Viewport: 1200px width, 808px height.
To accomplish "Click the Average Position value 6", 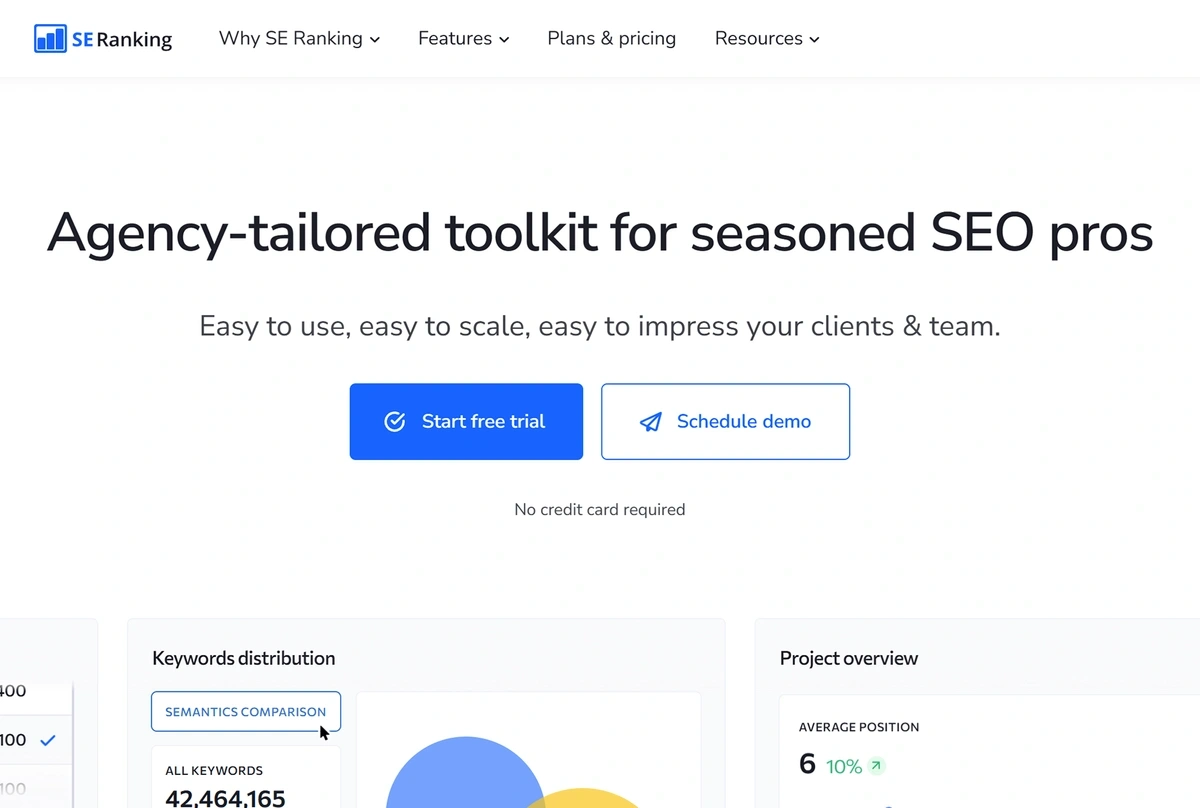I will [807, 764].
